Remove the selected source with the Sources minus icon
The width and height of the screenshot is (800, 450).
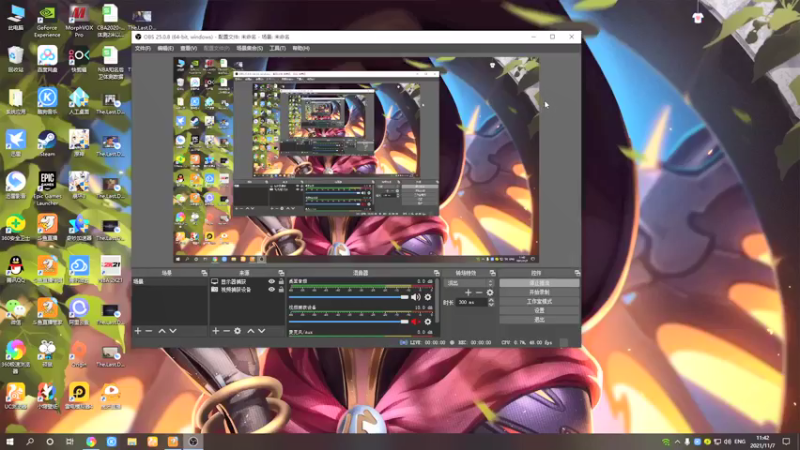point(226,331)
